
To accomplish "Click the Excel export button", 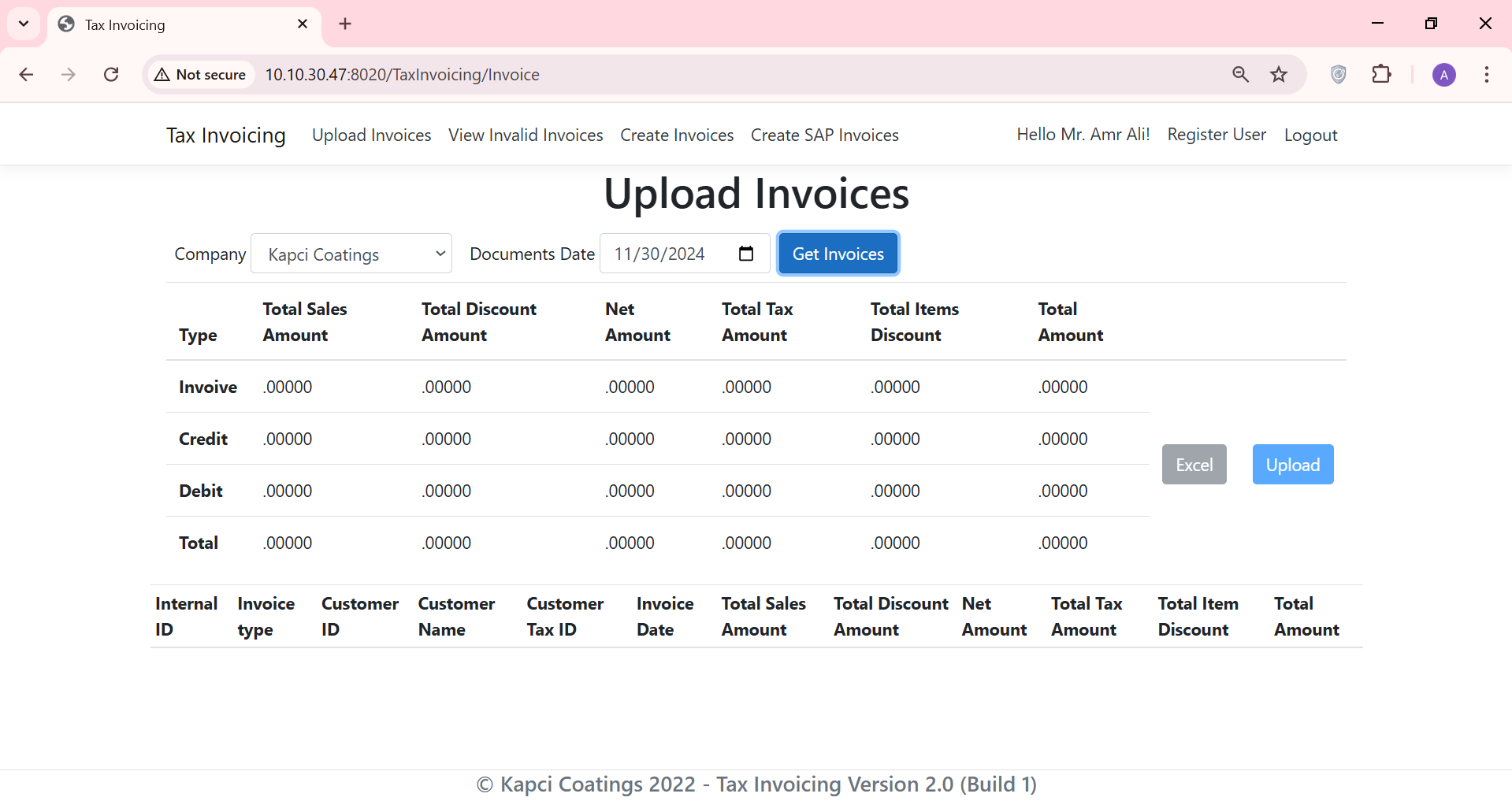I will click(1194, 464).
